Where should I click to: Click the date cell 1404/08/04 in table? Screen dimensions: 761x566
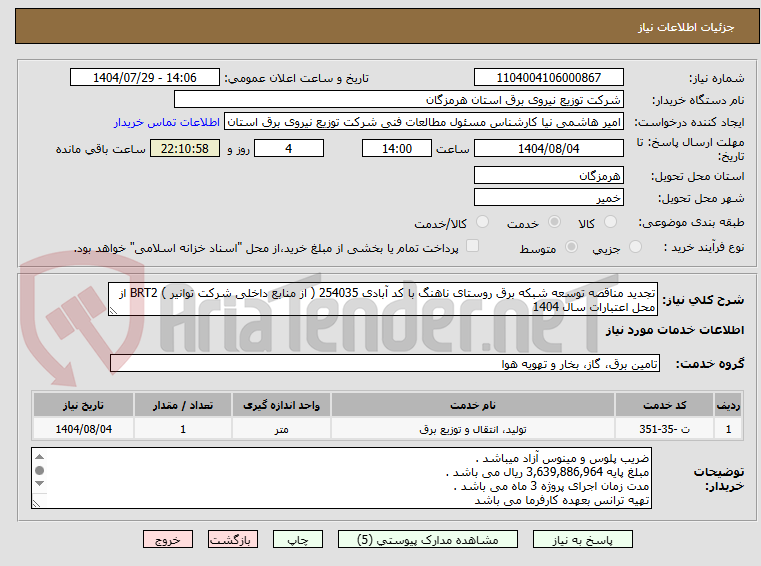83,429
